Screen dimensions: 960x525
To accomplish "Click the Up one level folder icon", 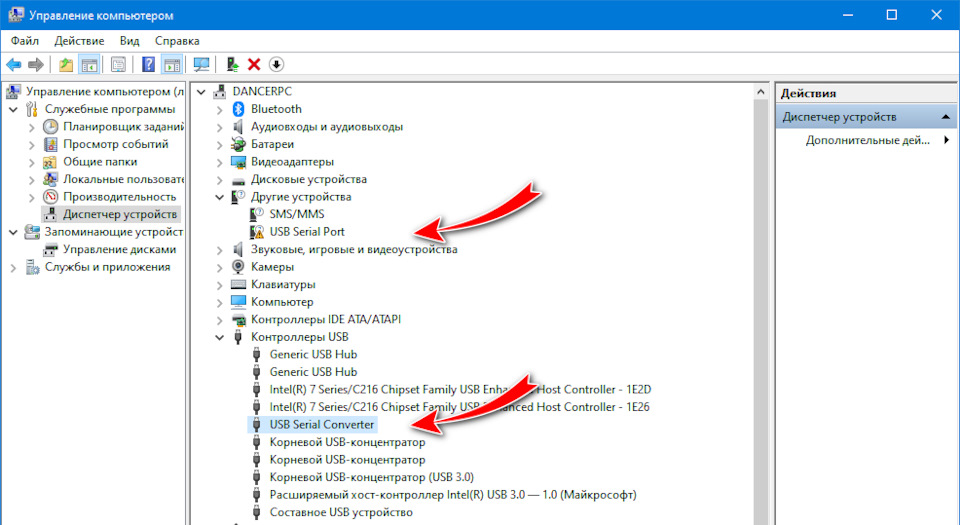I will point(66,64).
